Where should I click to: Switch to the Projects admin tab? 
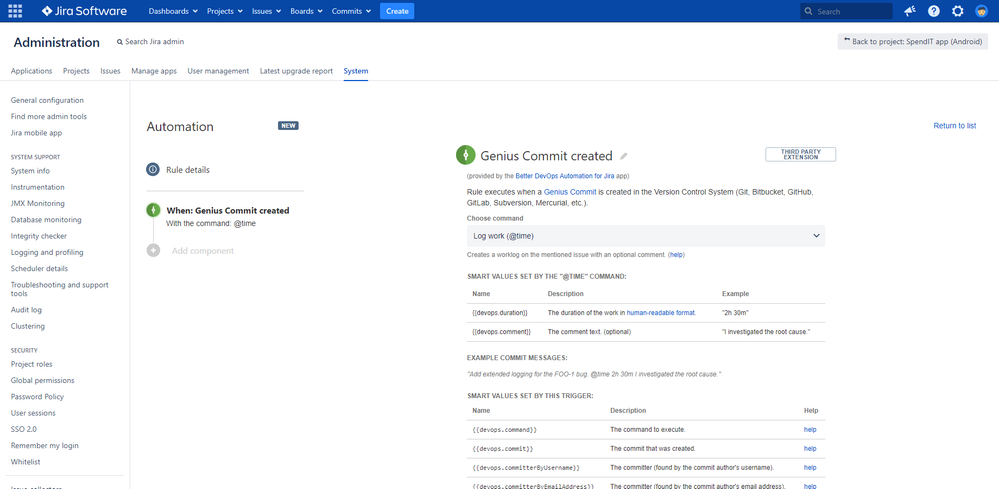(x=76, y=71)
